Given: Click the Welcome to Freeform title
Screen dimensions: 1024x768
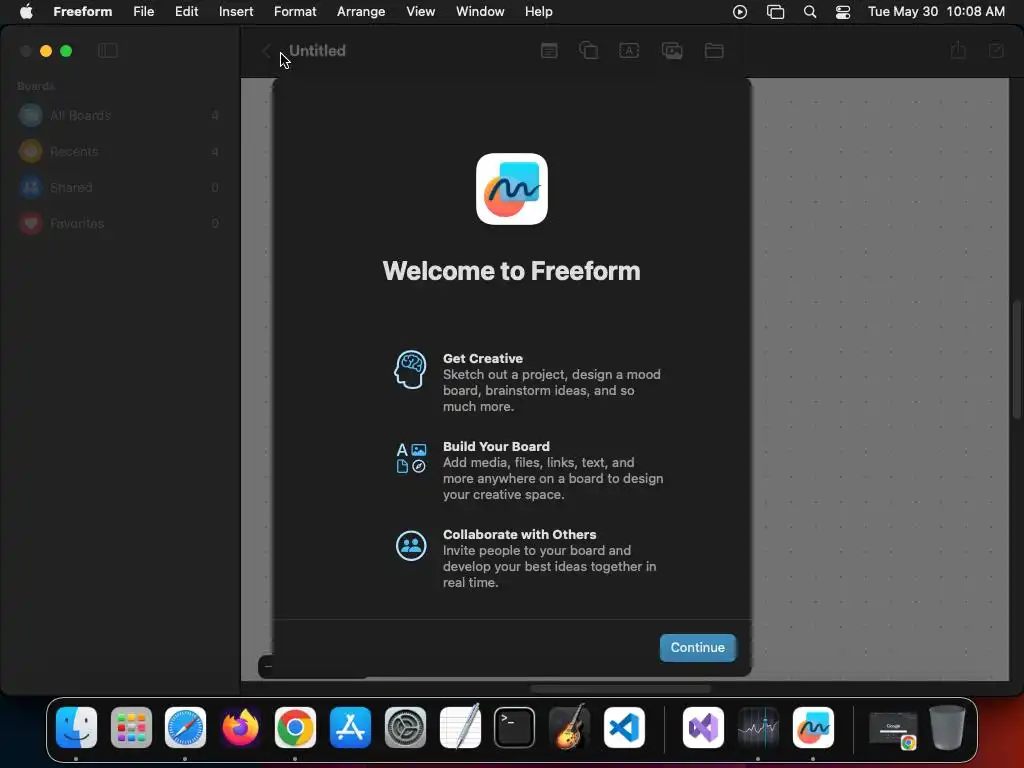Looking at the screenshot, I should 511,271.
